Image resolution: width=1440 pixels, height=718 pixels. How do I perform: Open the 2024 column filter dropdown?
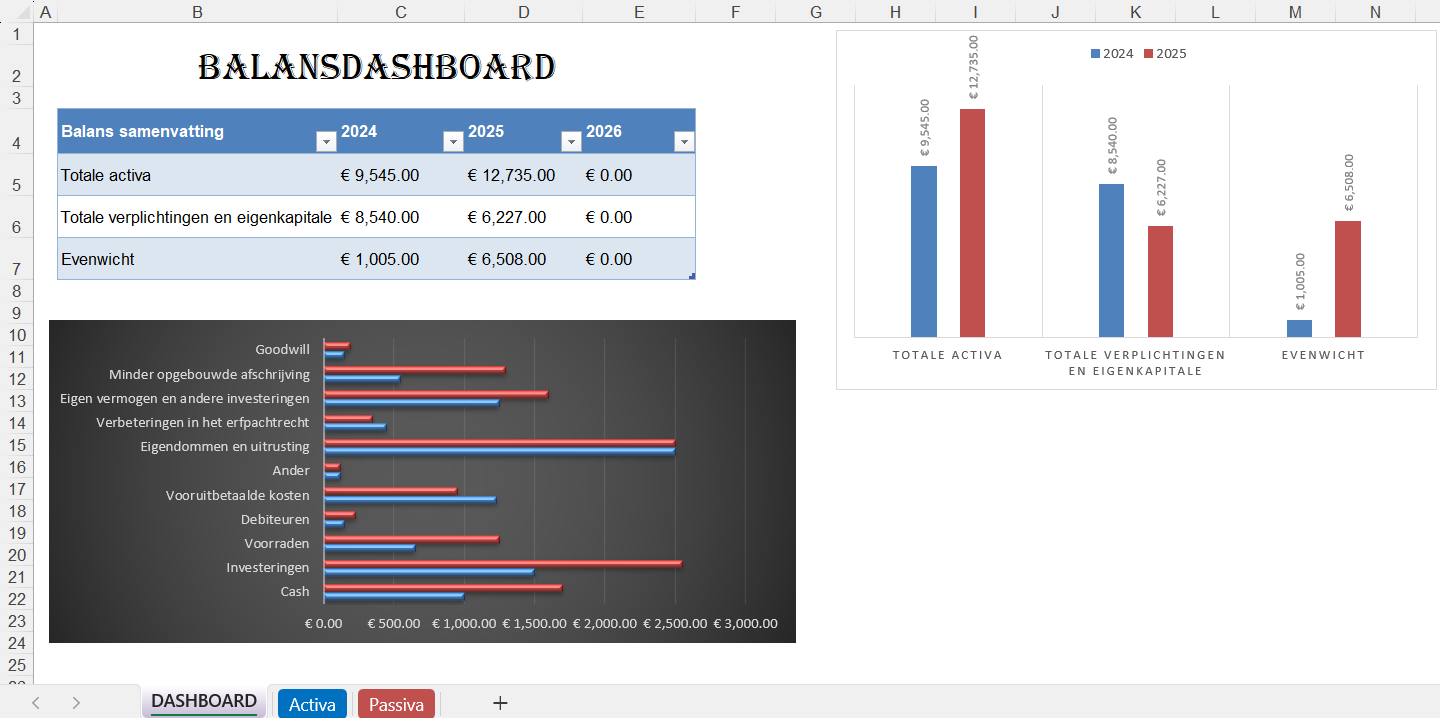pyautogui.click(x=453, y=141)
